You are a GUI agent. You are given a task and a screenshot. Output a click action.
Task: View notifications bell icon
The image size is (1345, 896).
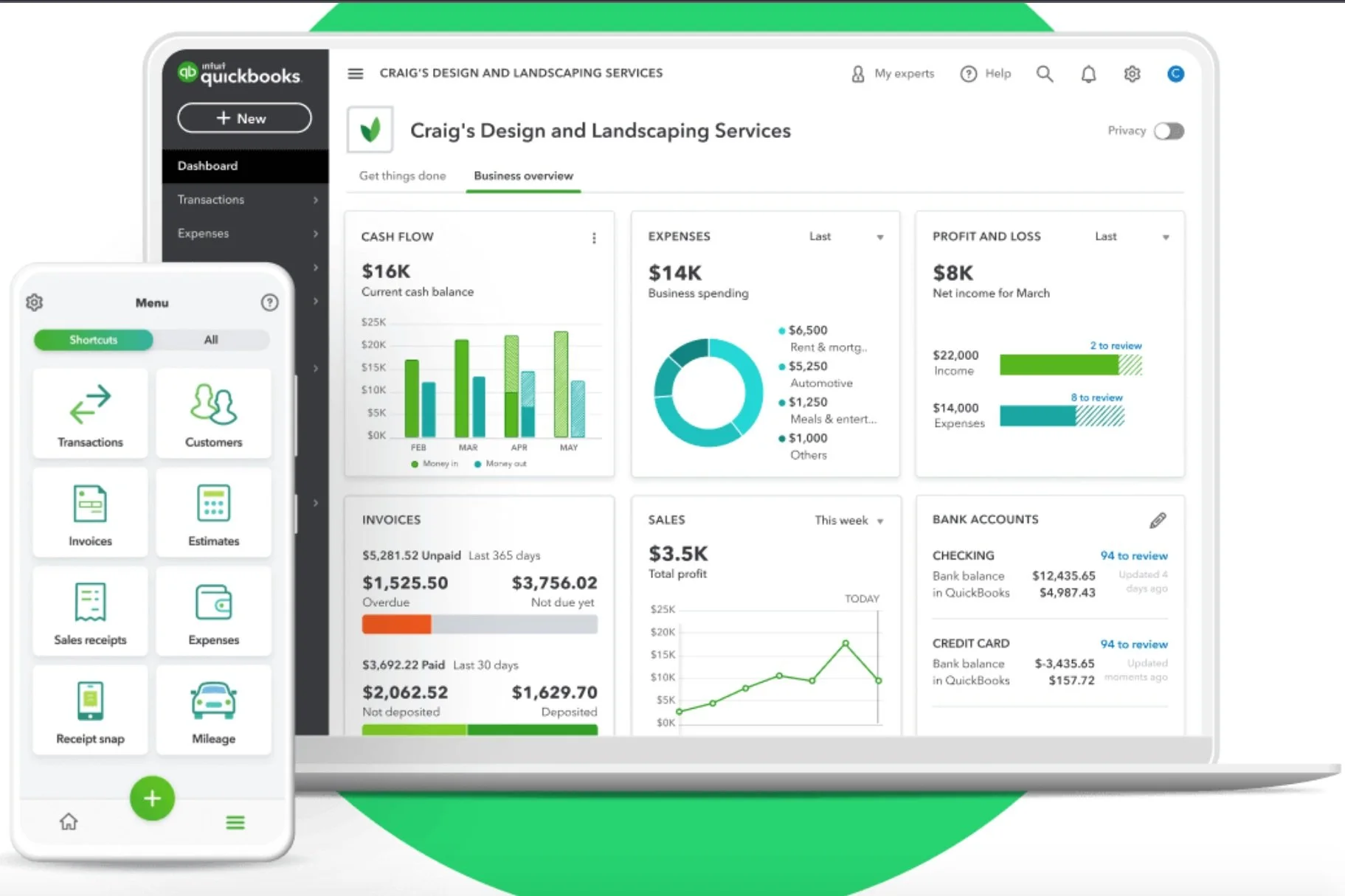[x=1088, y=74]
